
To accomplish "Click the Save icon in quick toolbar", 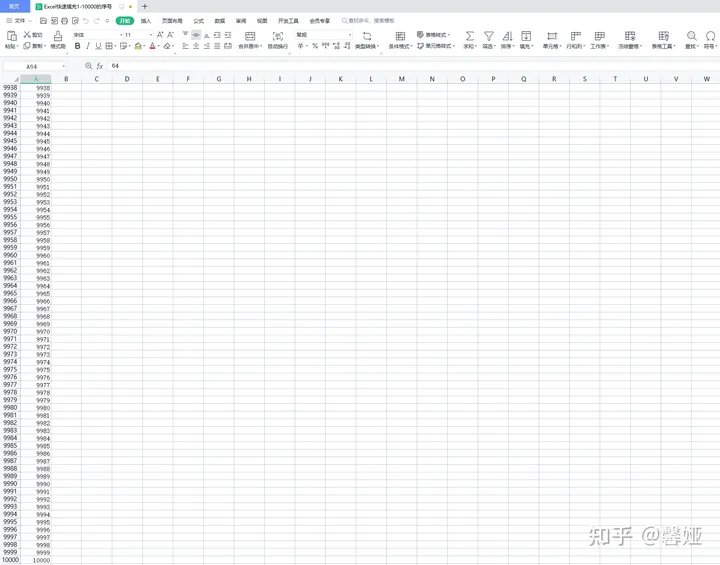I will [43, 21].
